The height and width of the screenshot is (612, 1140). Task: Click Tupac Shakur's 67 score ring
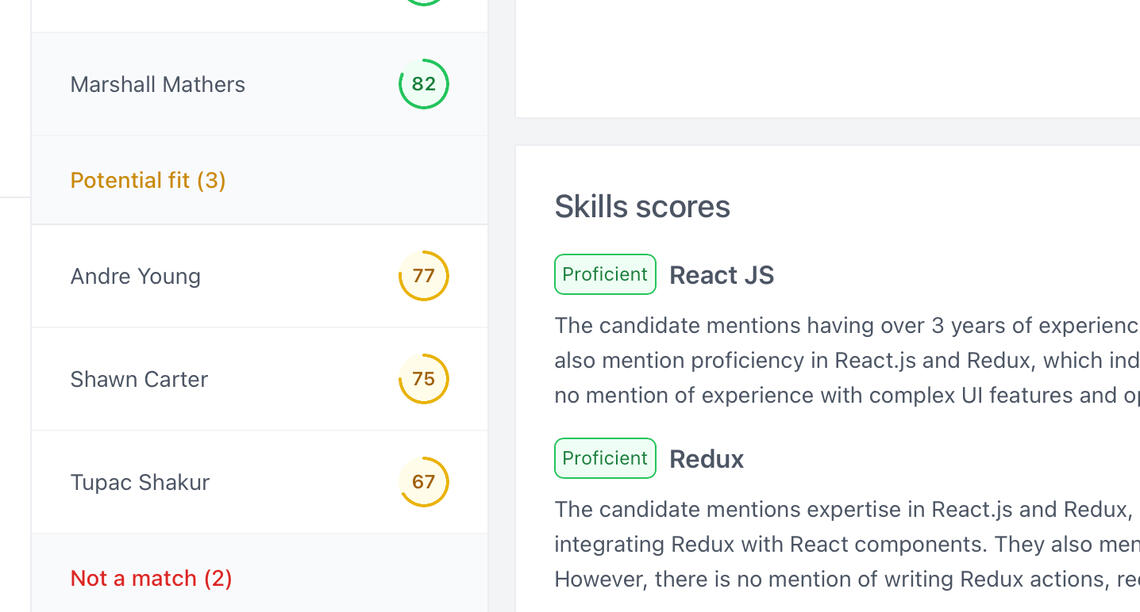[424, 482]
